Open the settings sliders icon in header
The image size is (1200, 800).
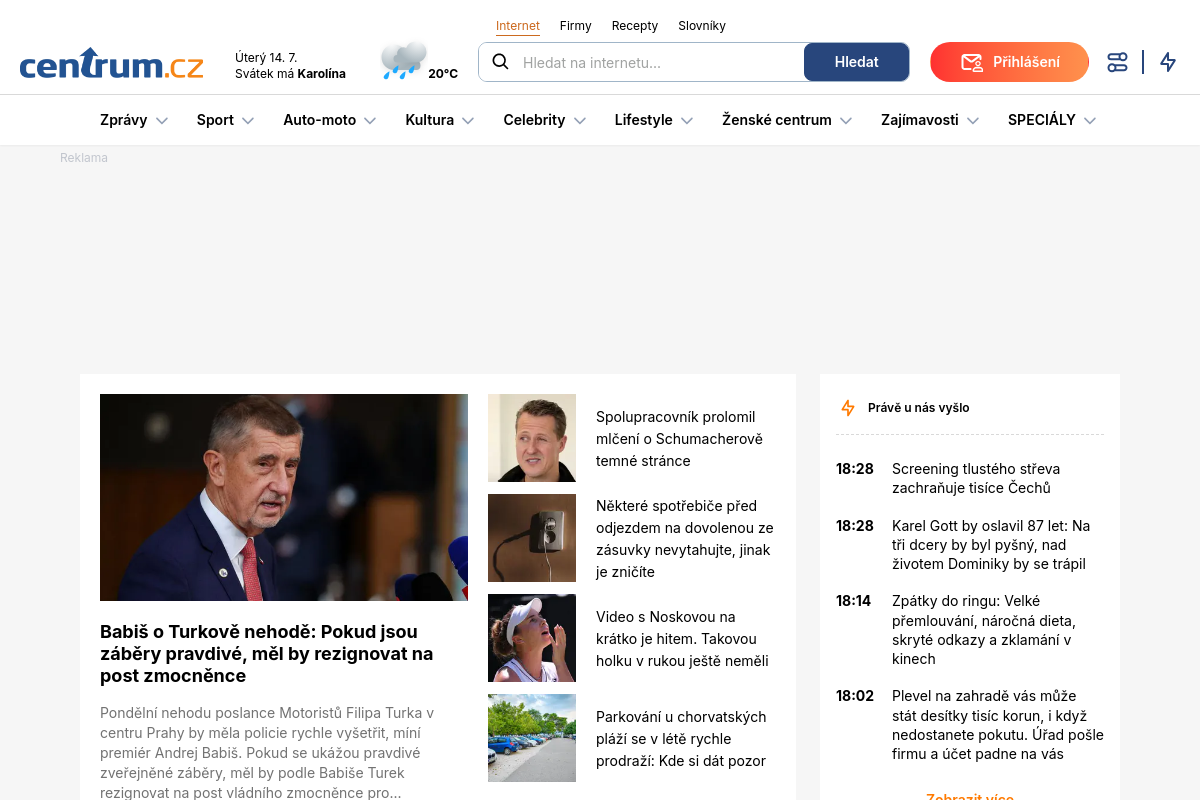point(1117,62)
